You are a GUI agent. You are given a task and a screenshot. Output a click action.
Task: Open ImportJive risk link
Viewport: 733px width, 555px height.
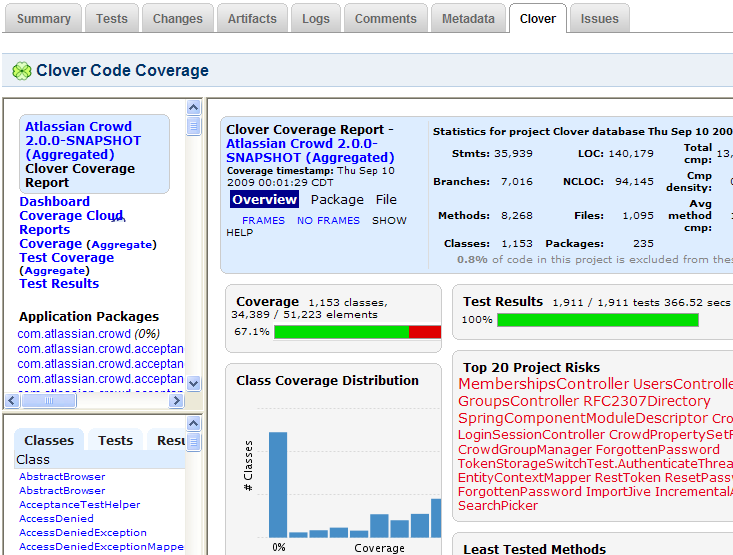(x=618, y=492)
